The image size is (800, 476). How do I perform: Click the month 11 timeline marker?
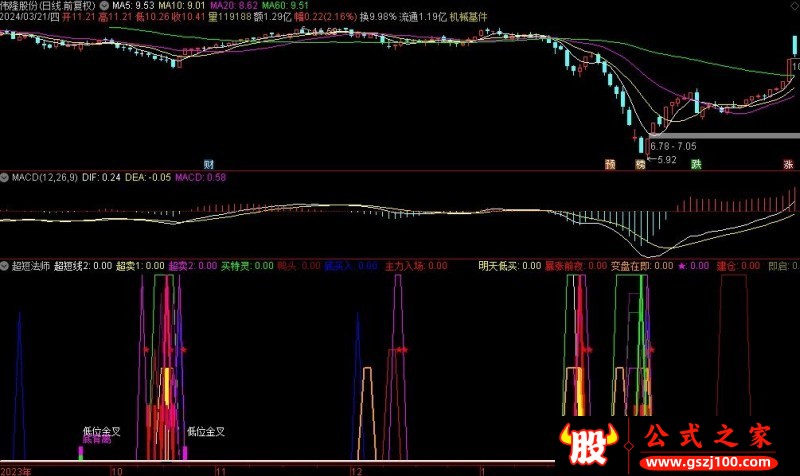coord(221,471)
